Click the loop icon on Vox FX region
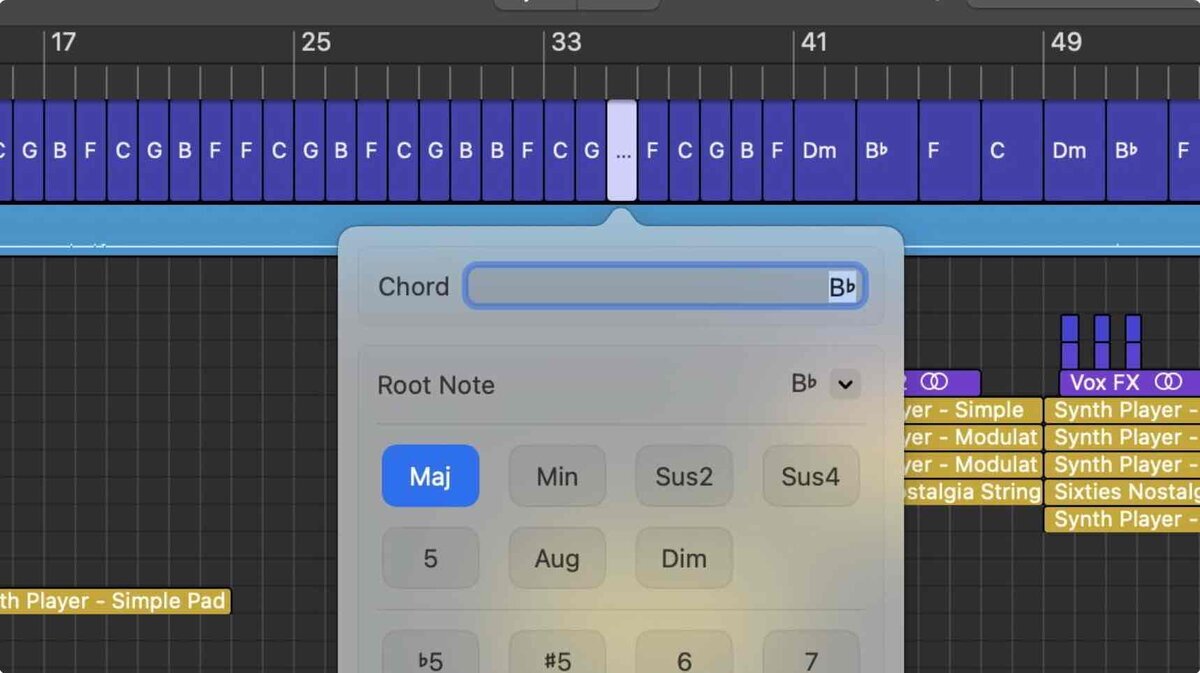Viewport: 1200px width, 673px height. click(x=1167, y=382)
